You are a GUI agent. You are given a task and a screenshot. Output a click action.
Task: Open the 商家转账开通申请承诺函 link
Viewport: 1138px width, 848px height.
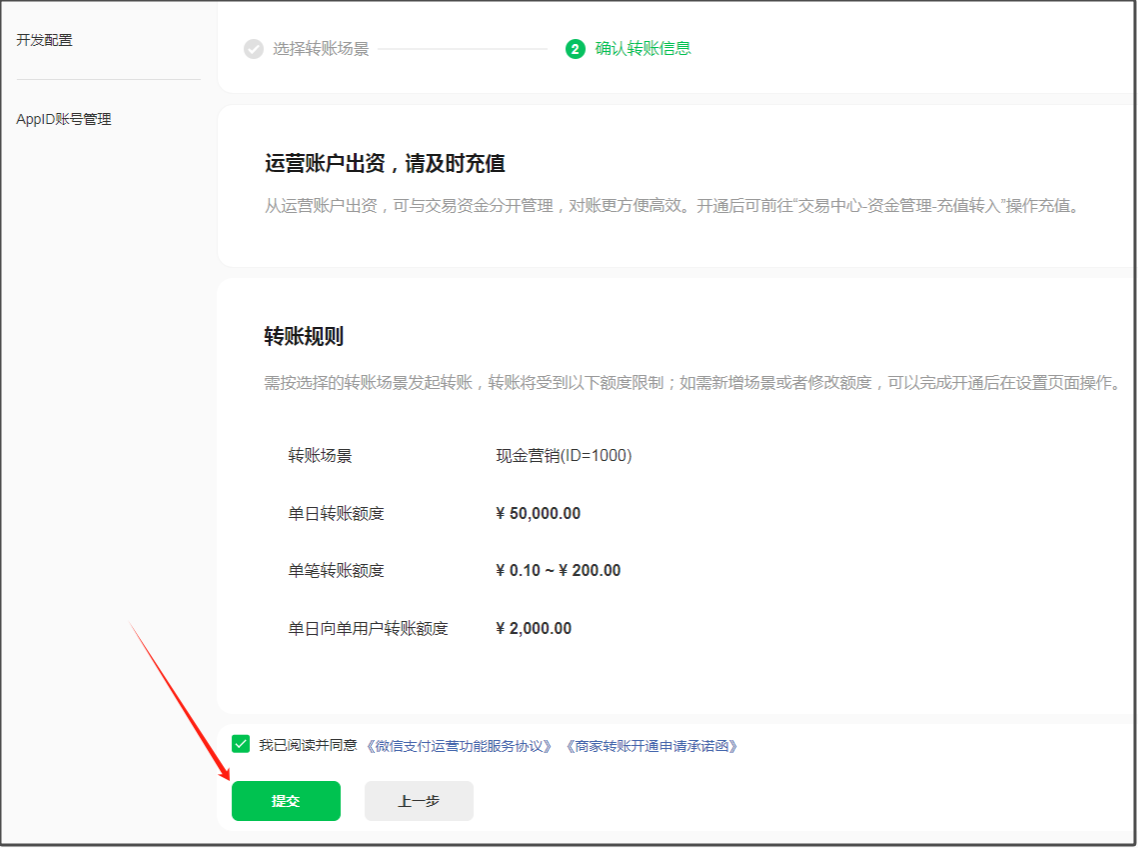click(x=651, y=746)
